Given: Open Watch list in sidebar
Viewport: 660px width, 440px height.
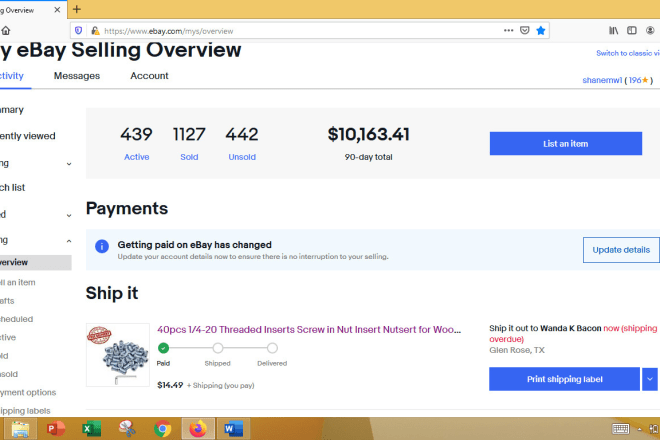Looking at the screenshot, I should 13,187.
